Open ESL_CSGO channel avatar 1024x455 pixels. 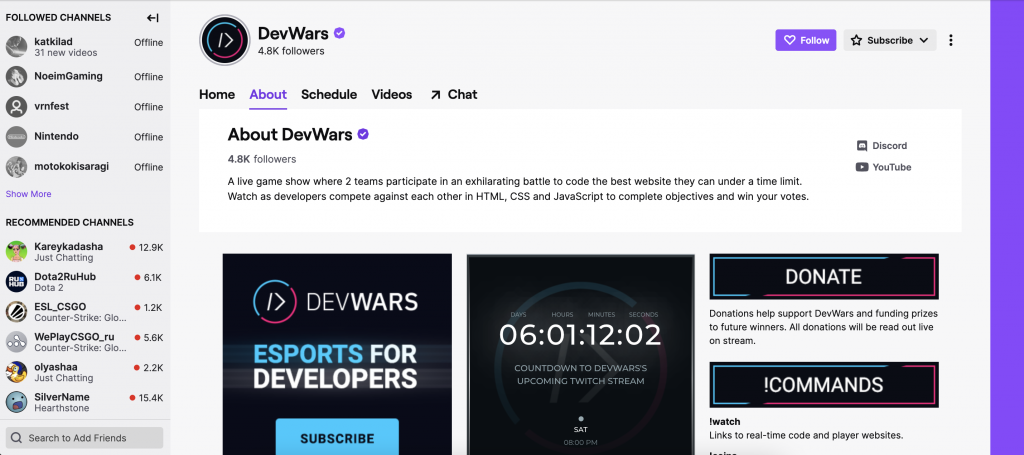[x=16, y=311]
